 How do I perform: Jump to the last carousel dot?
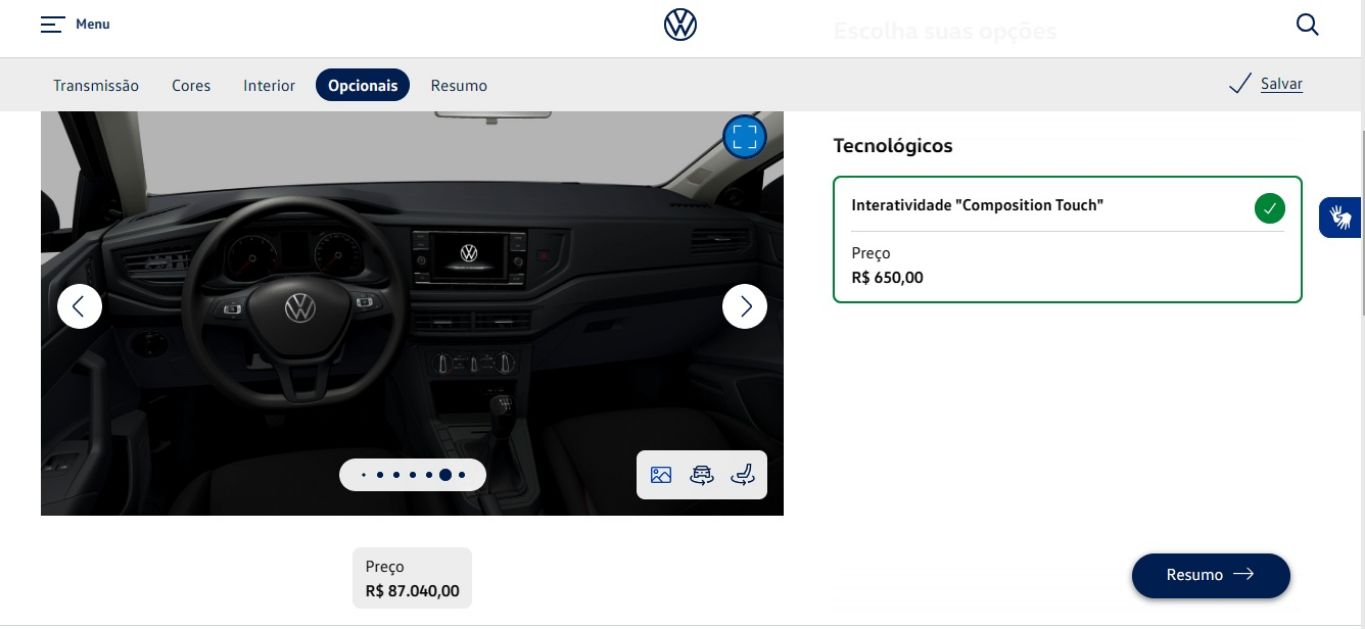point(462,475)
